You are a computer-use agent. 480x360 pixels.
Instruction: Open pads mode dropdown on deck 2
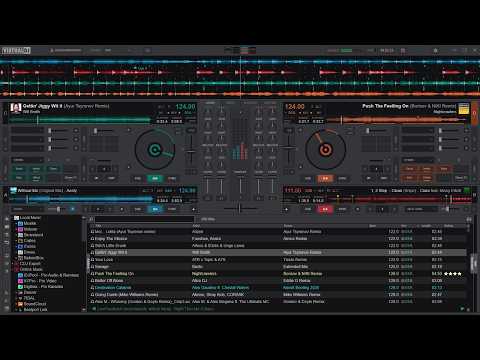(418, 160)
